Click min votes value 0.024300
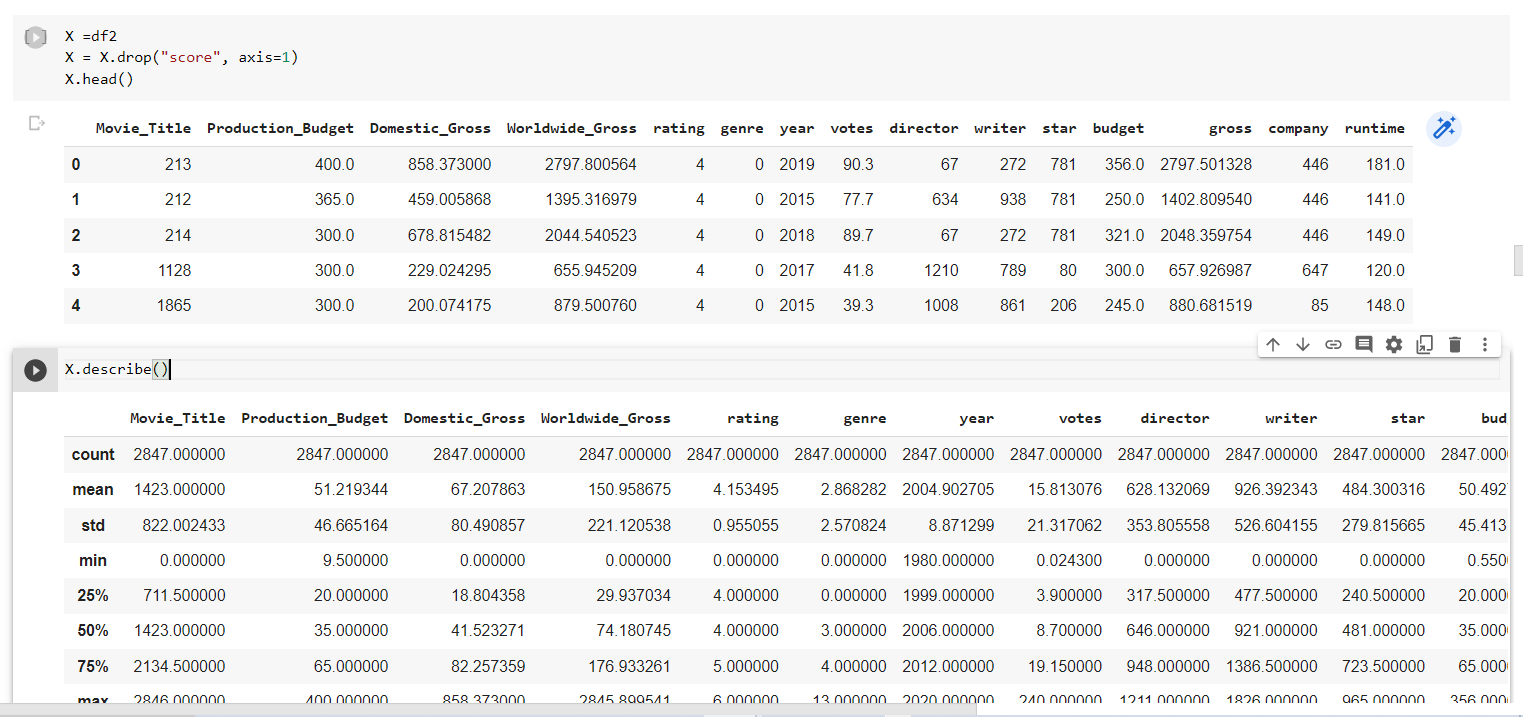 1065,560
